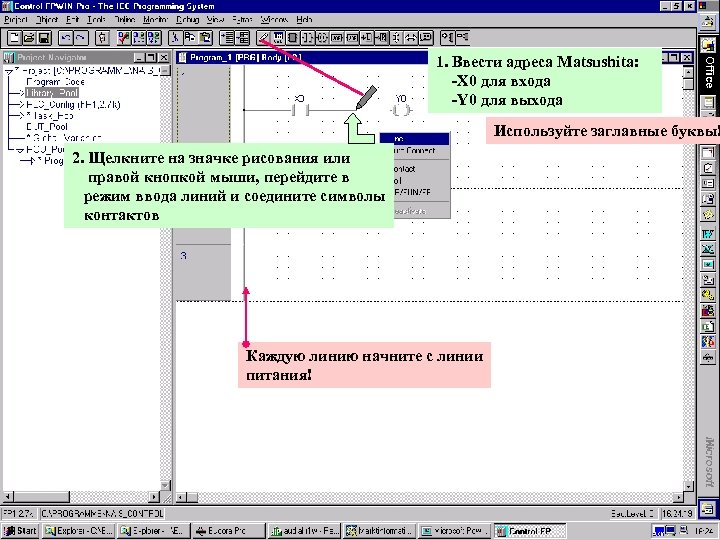Click the insert-rows icon with right arrow
This screenshot has height=540, width=720.
pyautogui.click(x=227, y=38)
